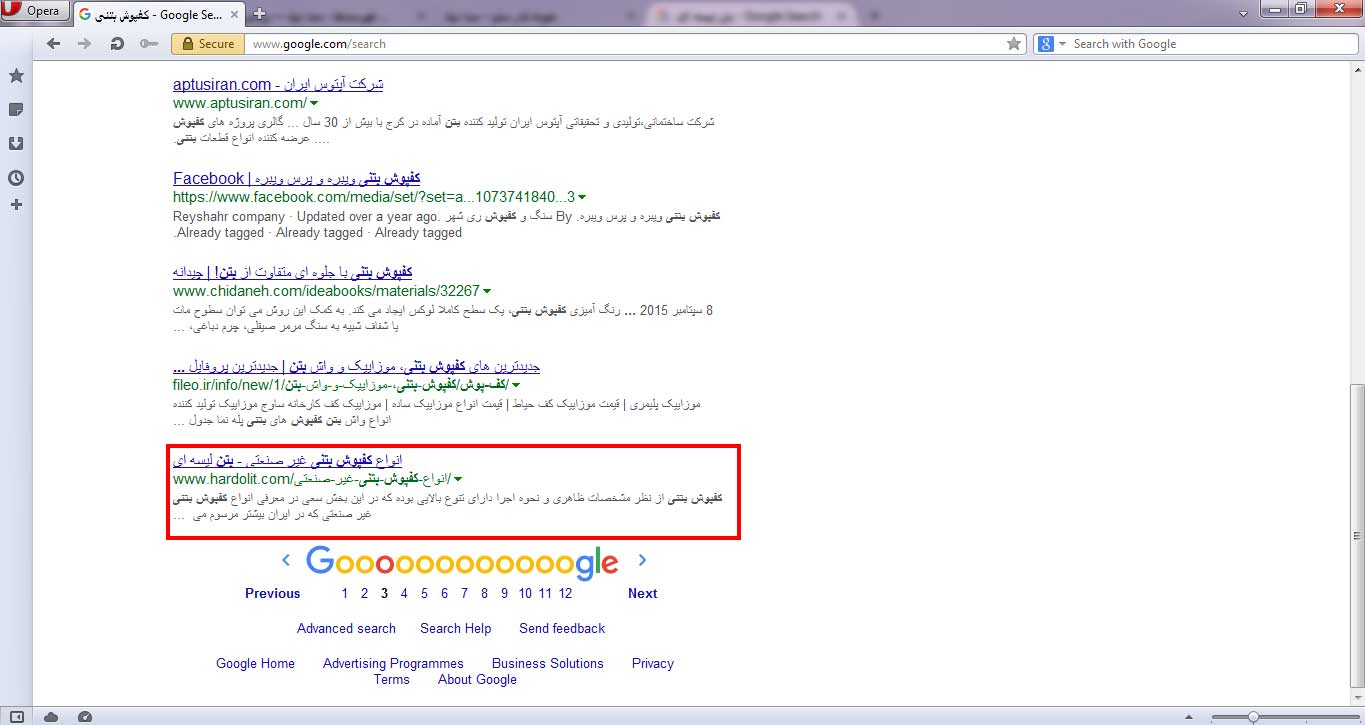Expand the hardolit.com result dropdown arrow
This screenshot has width=1365, height=725.
tap(457, 479)
